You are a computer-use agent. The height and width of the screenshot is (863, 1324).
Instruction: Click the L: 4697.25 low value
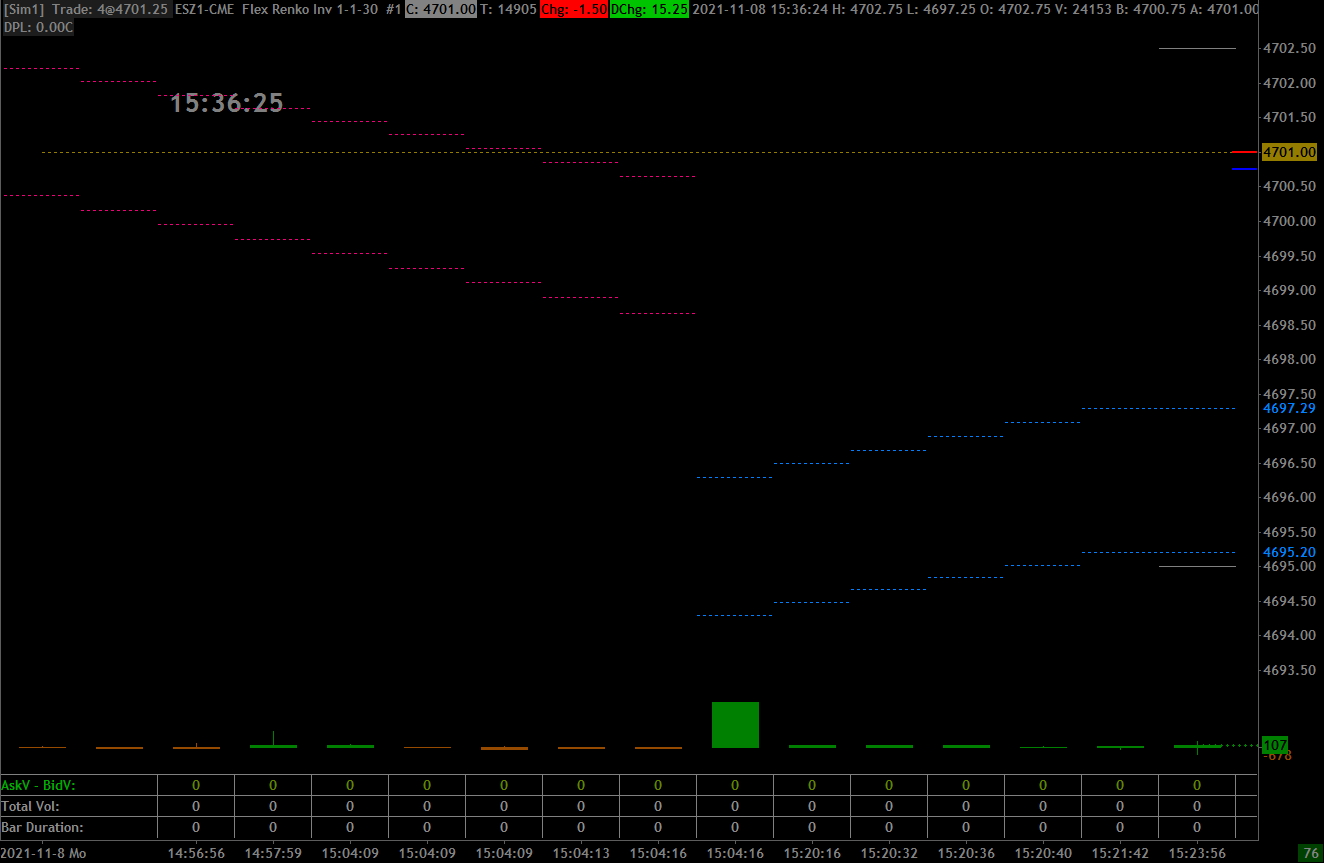pyautogui.click(x=939, y=9)
